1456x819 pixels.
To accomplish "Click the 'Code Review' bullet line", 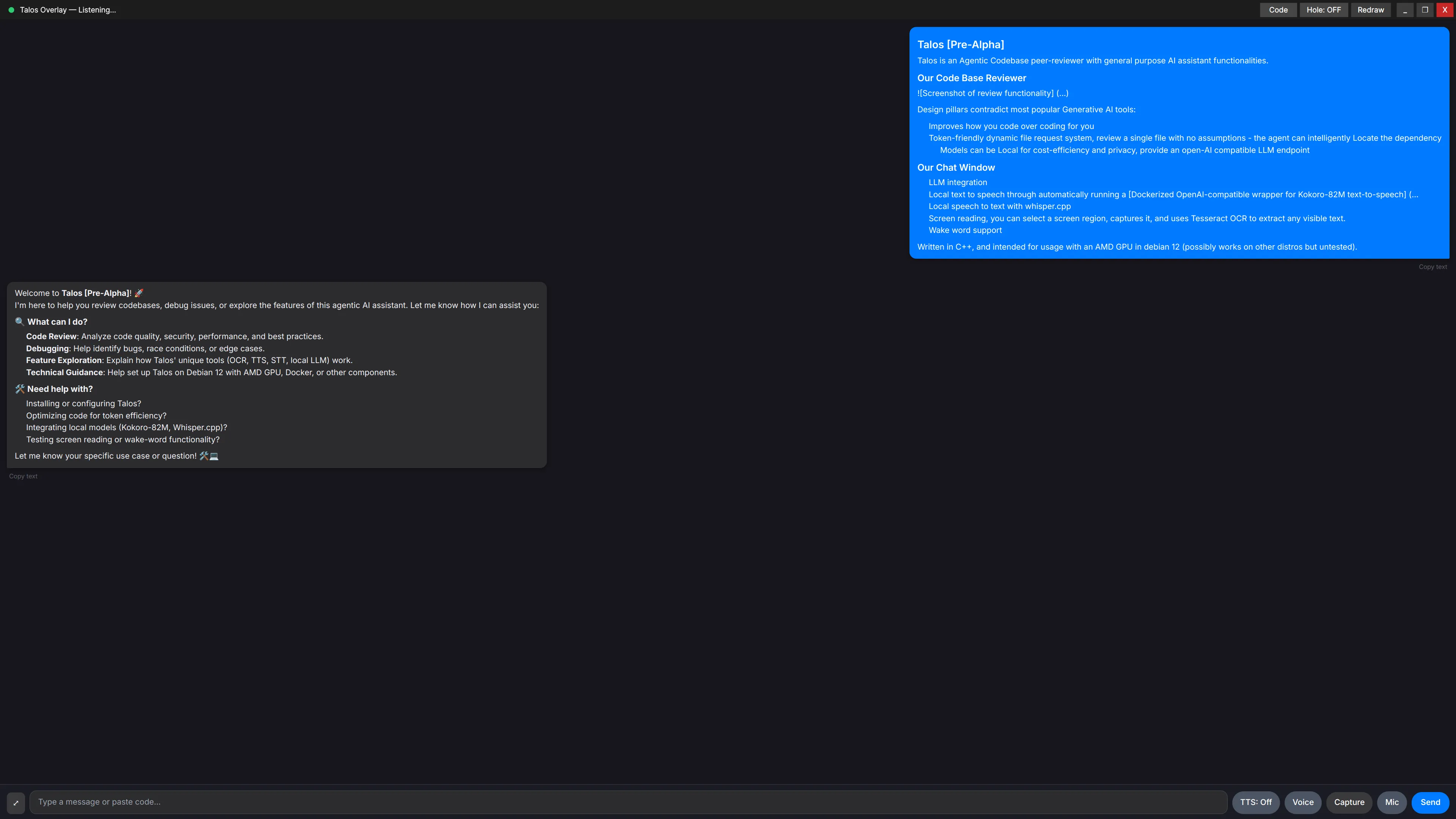I will 175,336.
